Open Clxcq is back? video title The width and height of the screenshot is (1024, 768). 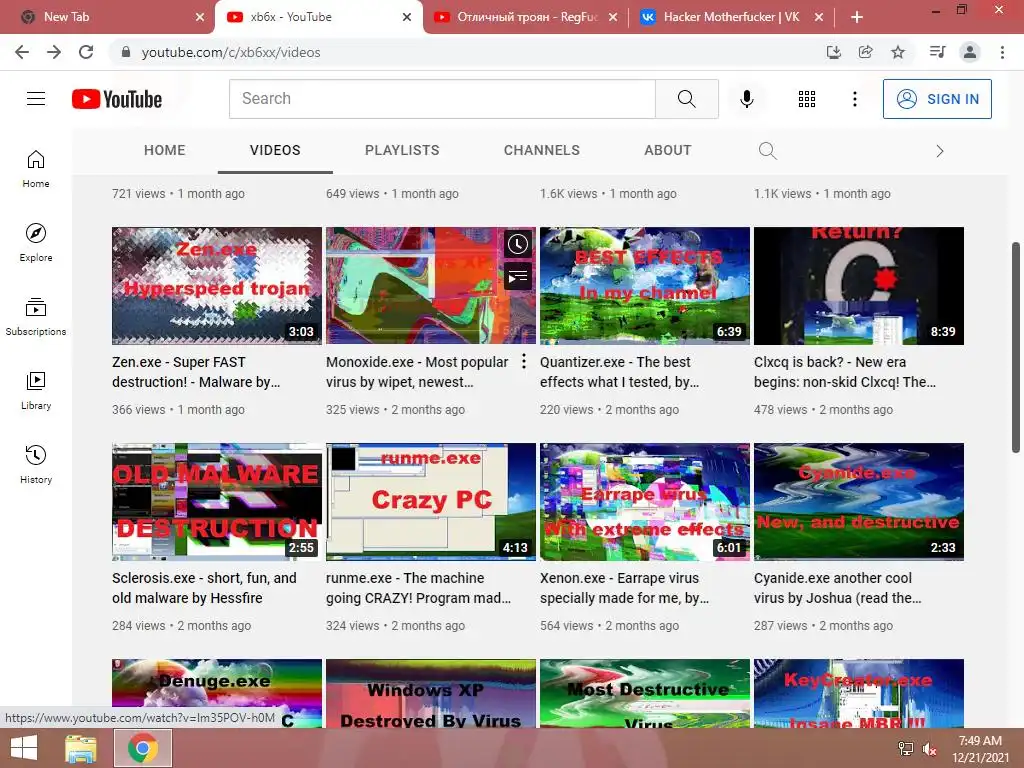[844, 372]
